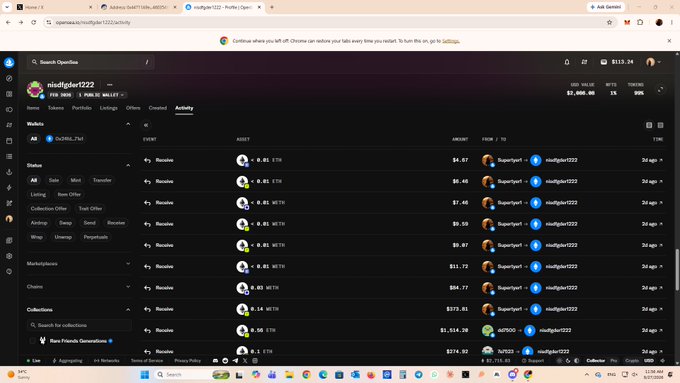Click the Search for collections field

(78, 325)
